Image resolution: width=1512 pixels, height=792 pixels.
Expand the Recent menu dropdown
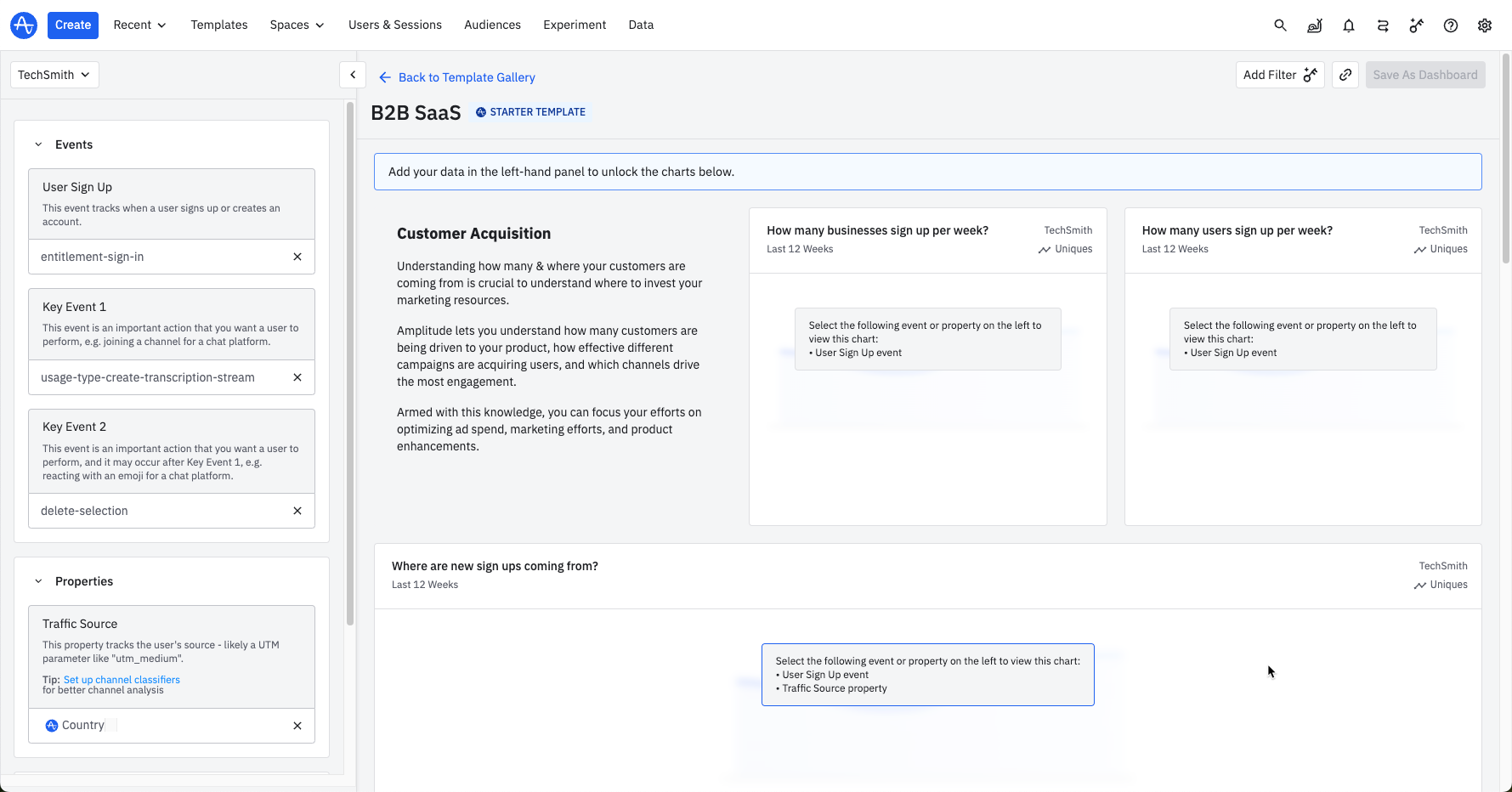[x=139, y=25]
